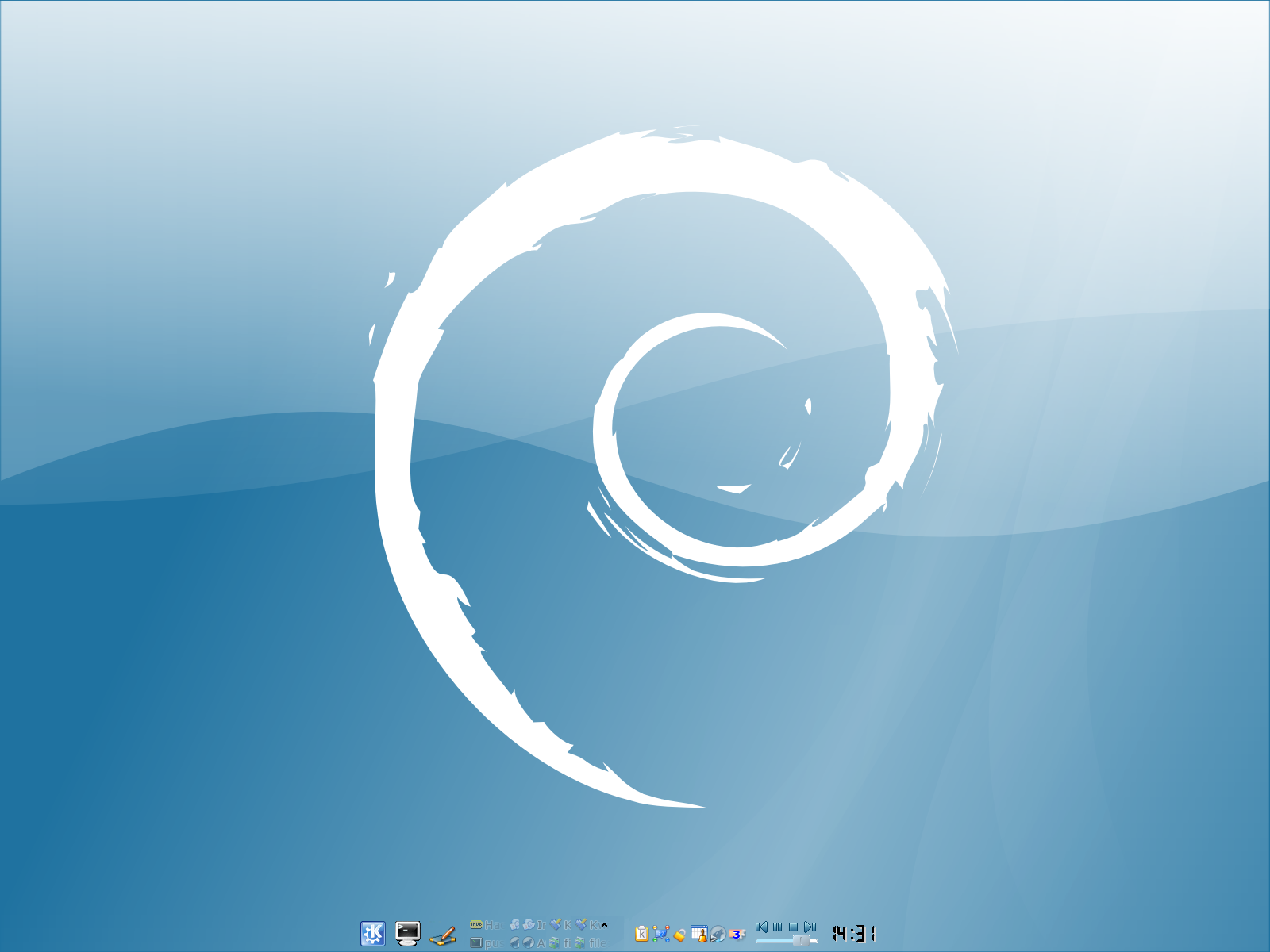Switch to the IMDb taskbar entry
Screen dimensions: 1270x952
(x=485, y=924)
